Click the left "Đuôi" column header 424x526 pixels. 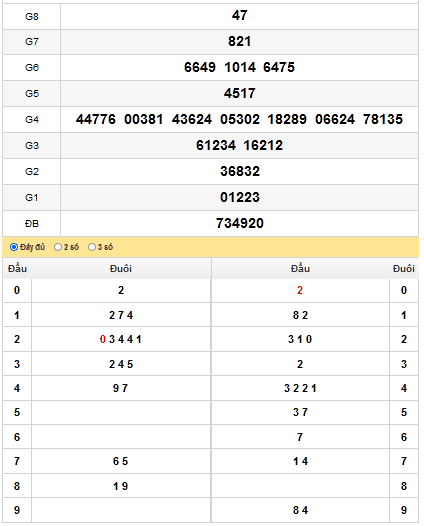[121, 269]
